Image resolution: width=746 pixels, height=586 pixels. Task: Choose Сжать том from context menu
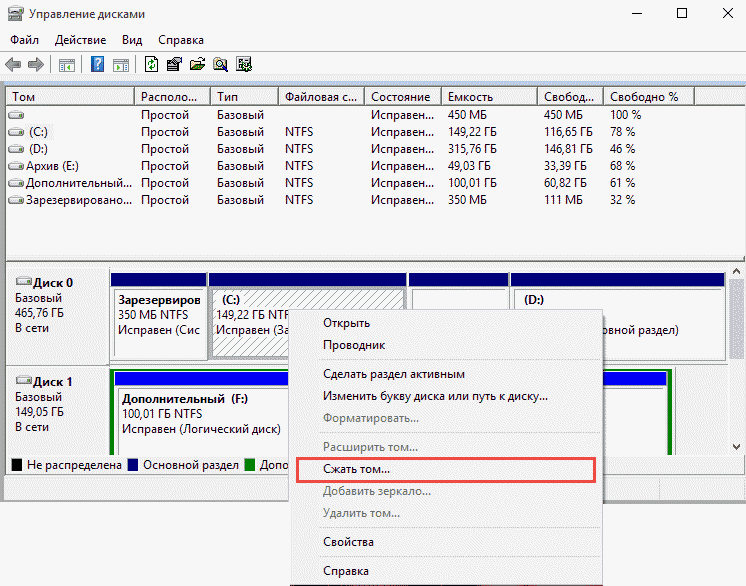357,469
